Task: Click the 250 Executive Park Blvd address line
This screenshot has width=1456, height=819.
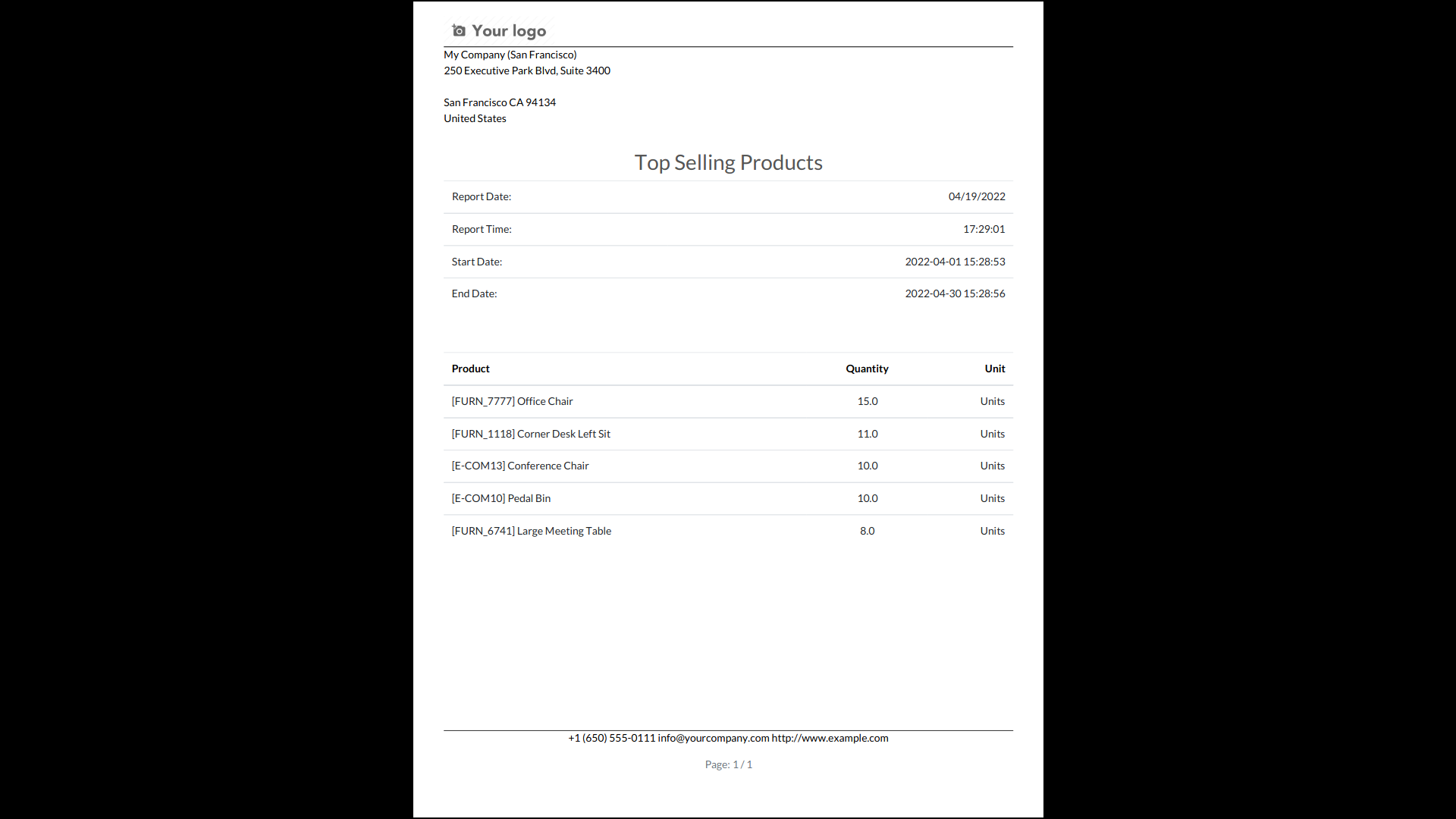Action: 527,71
